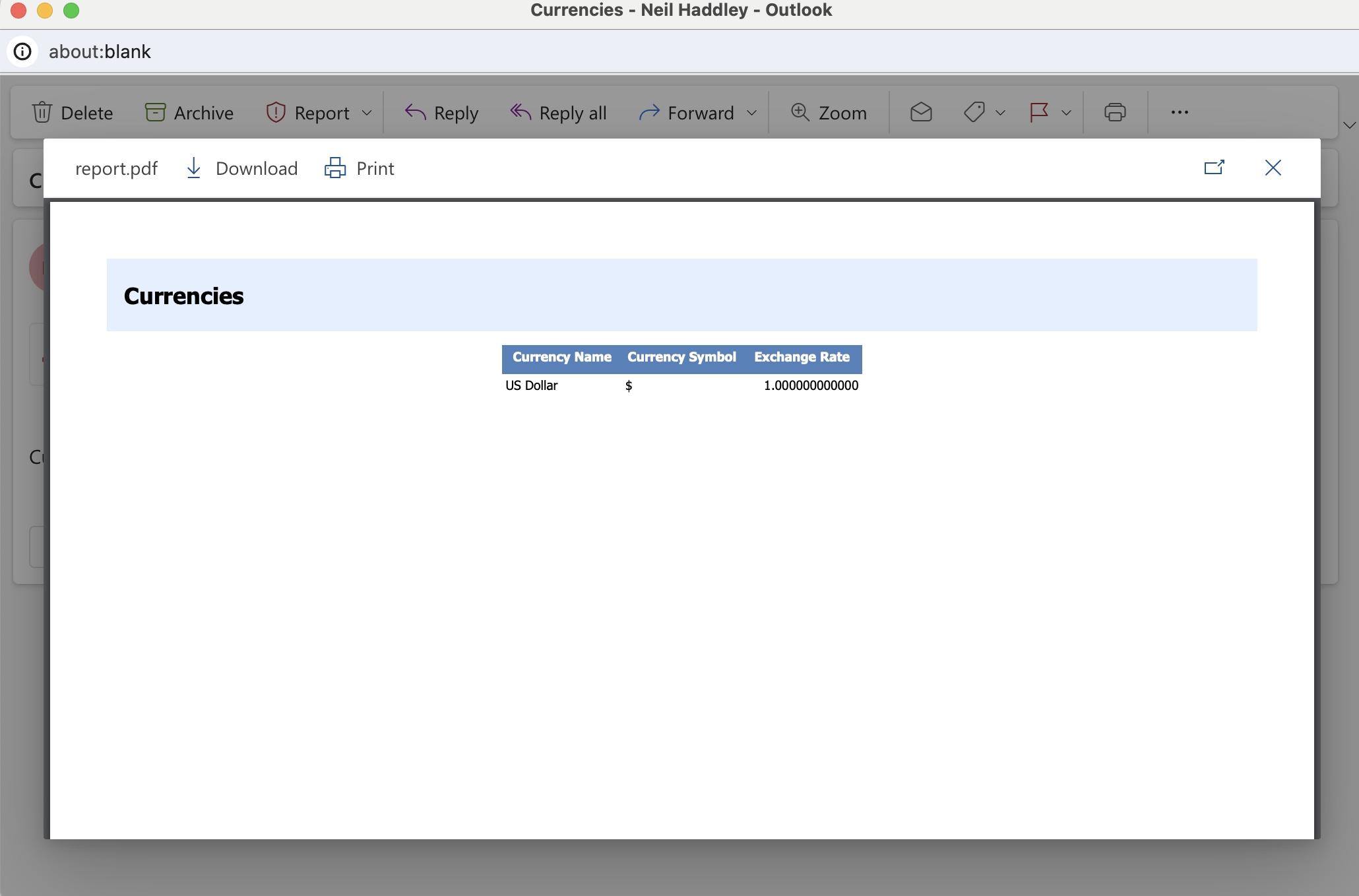Close the attachment preview pane
This screenshot has width=1359, height=896.
(x=1273, y=168)
